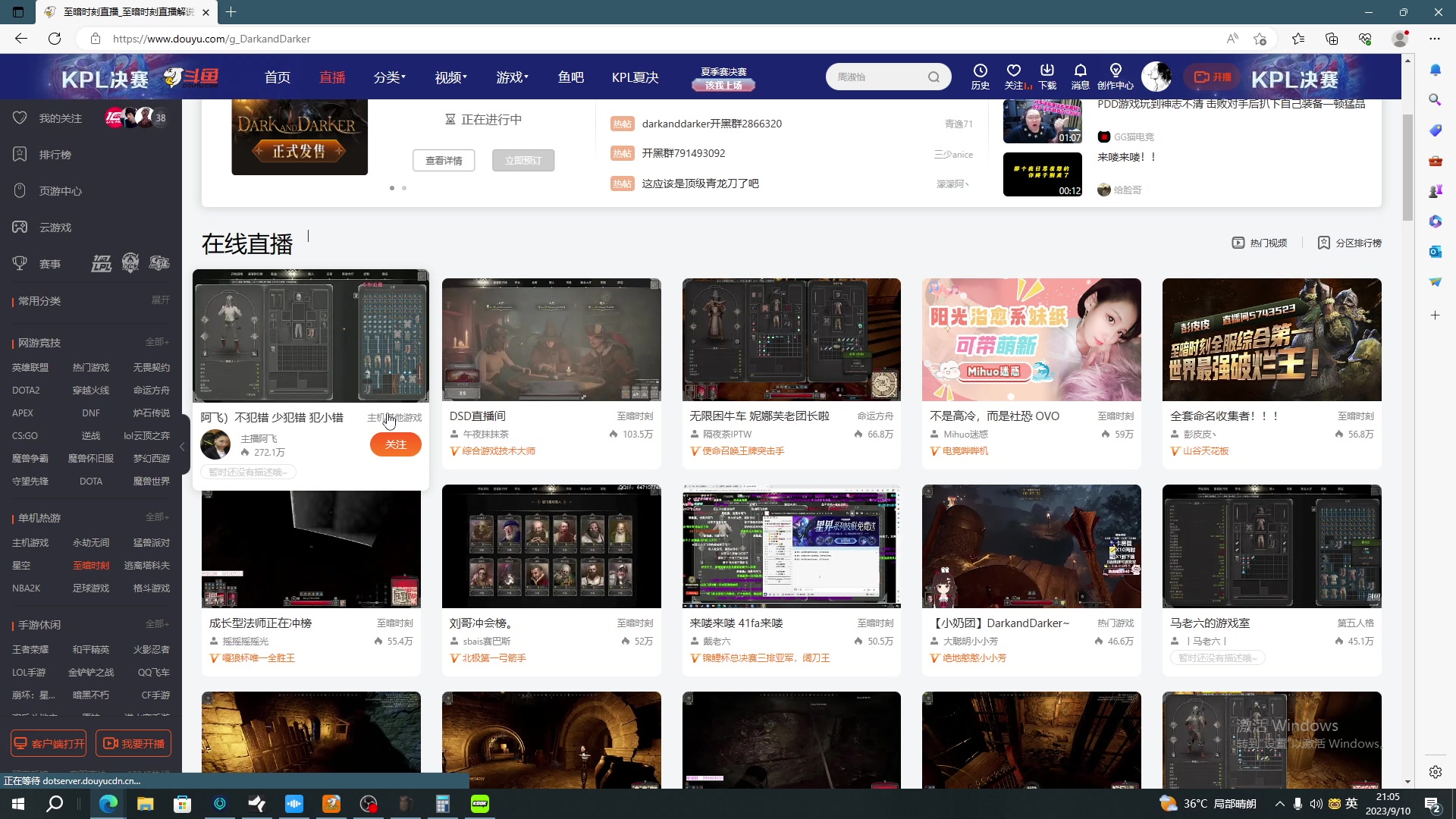Open 赛事 trophy in sidebar
1456x819 pixels.
click(x=49, y=264)
